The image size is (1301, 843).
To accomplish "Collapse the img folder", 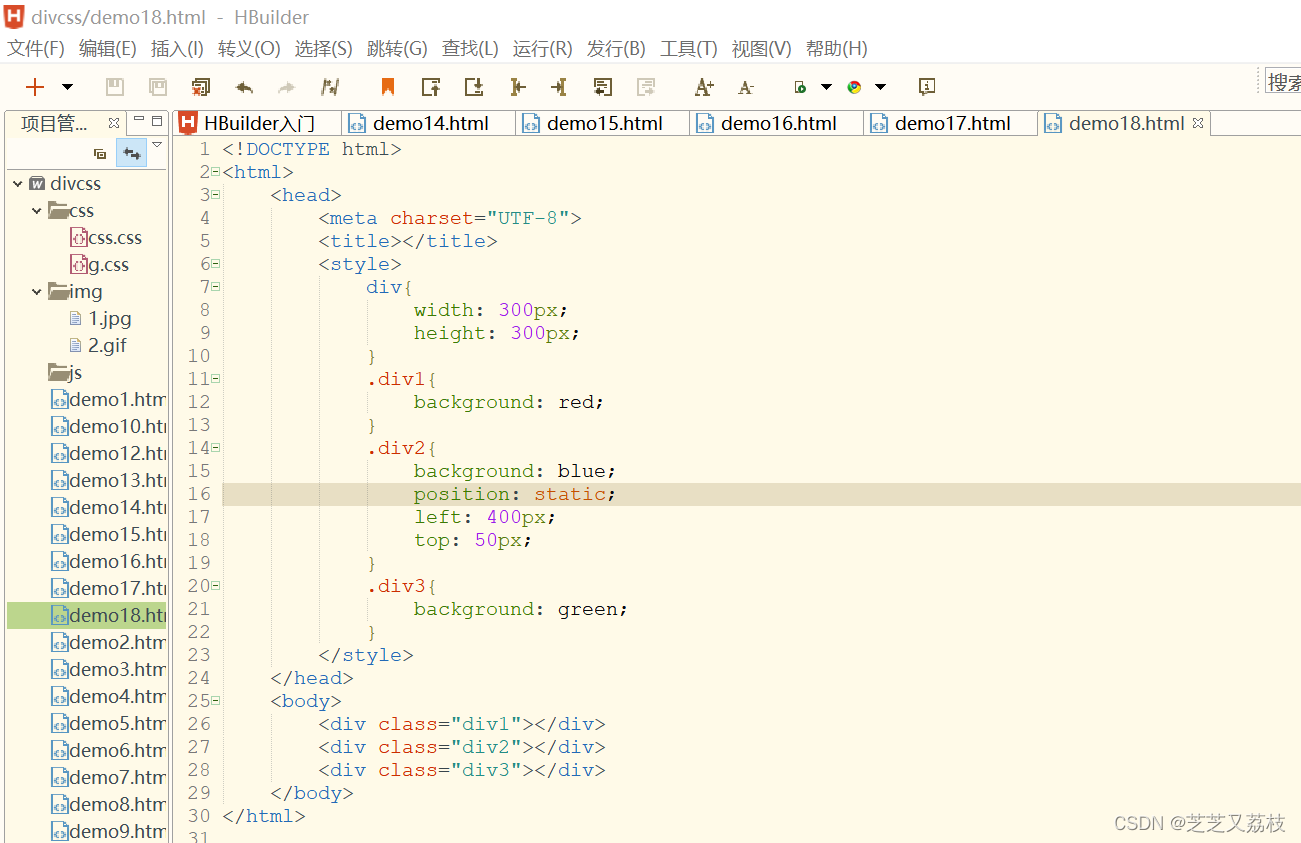I will click(x=37, y=292).
